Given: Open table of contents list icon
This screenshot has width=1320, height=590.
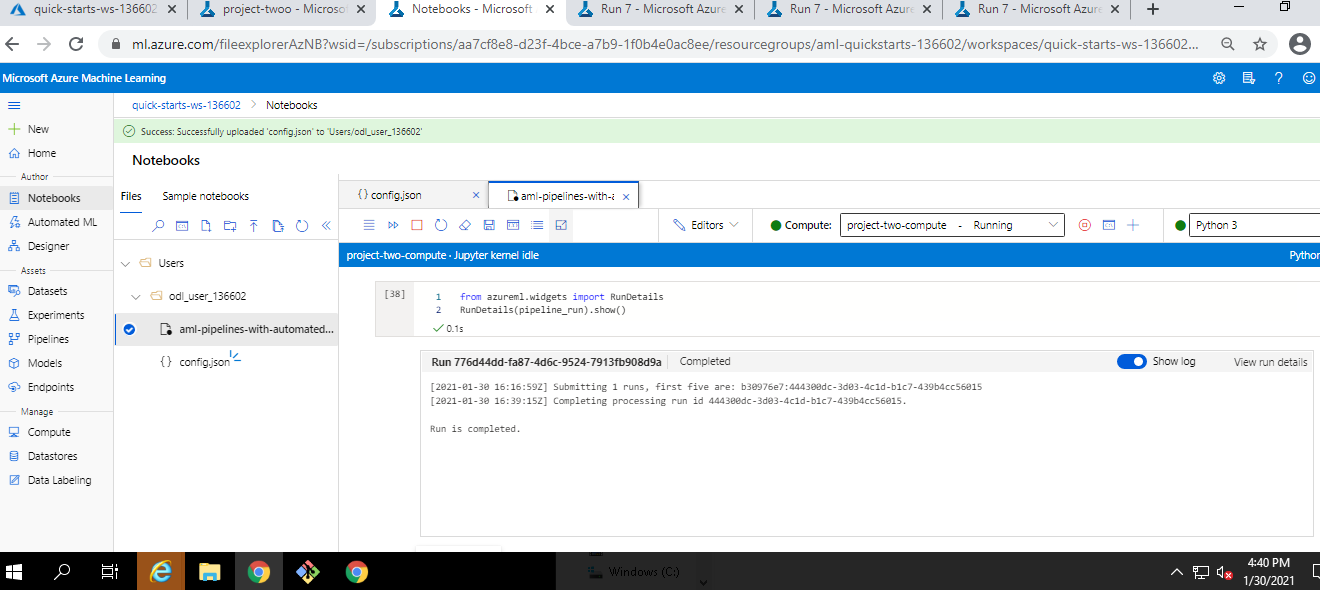Looking at the screenshot, I should tap(537, 225).
